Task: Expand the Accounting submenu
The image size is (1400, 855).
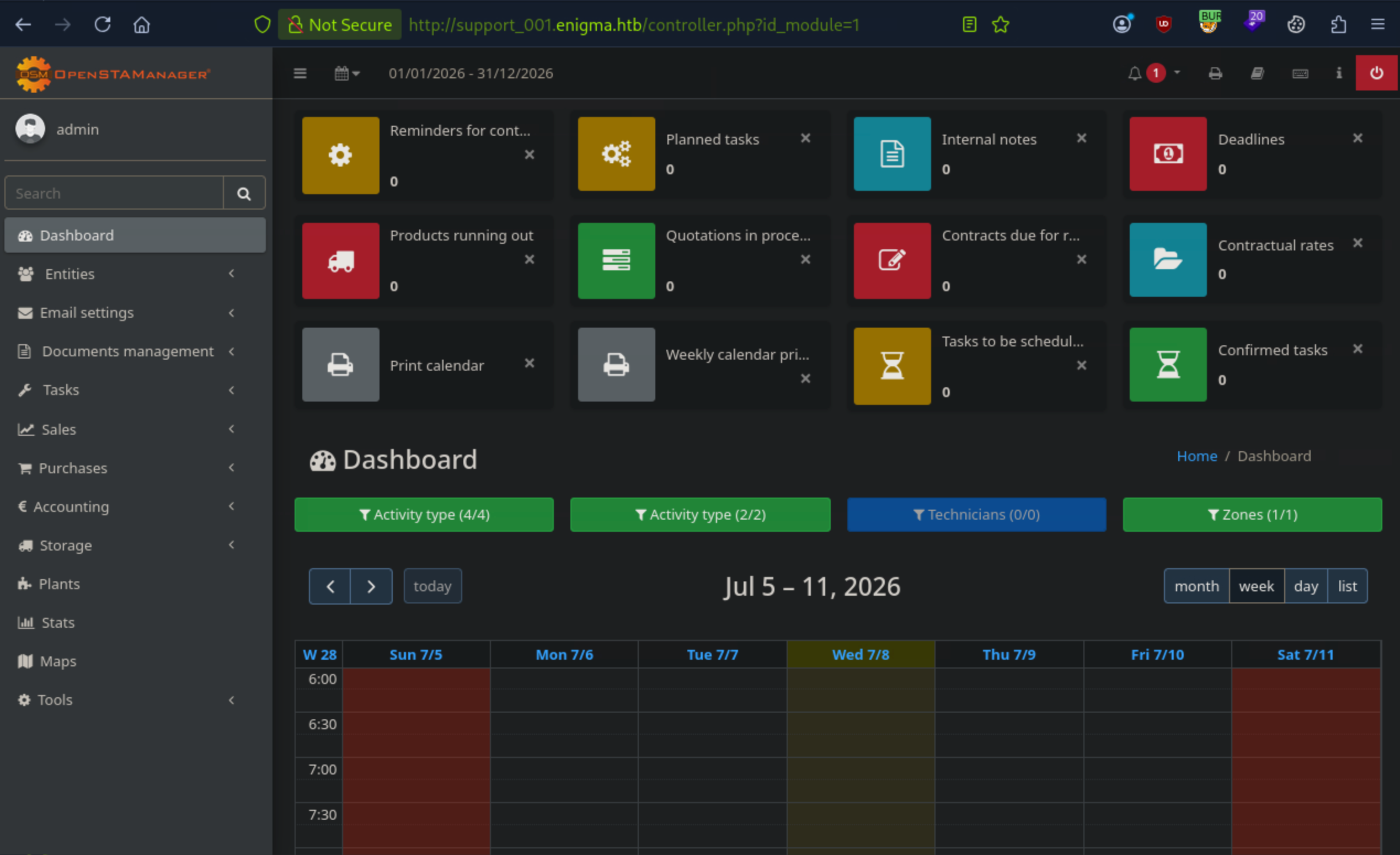Action: (135, 506)
